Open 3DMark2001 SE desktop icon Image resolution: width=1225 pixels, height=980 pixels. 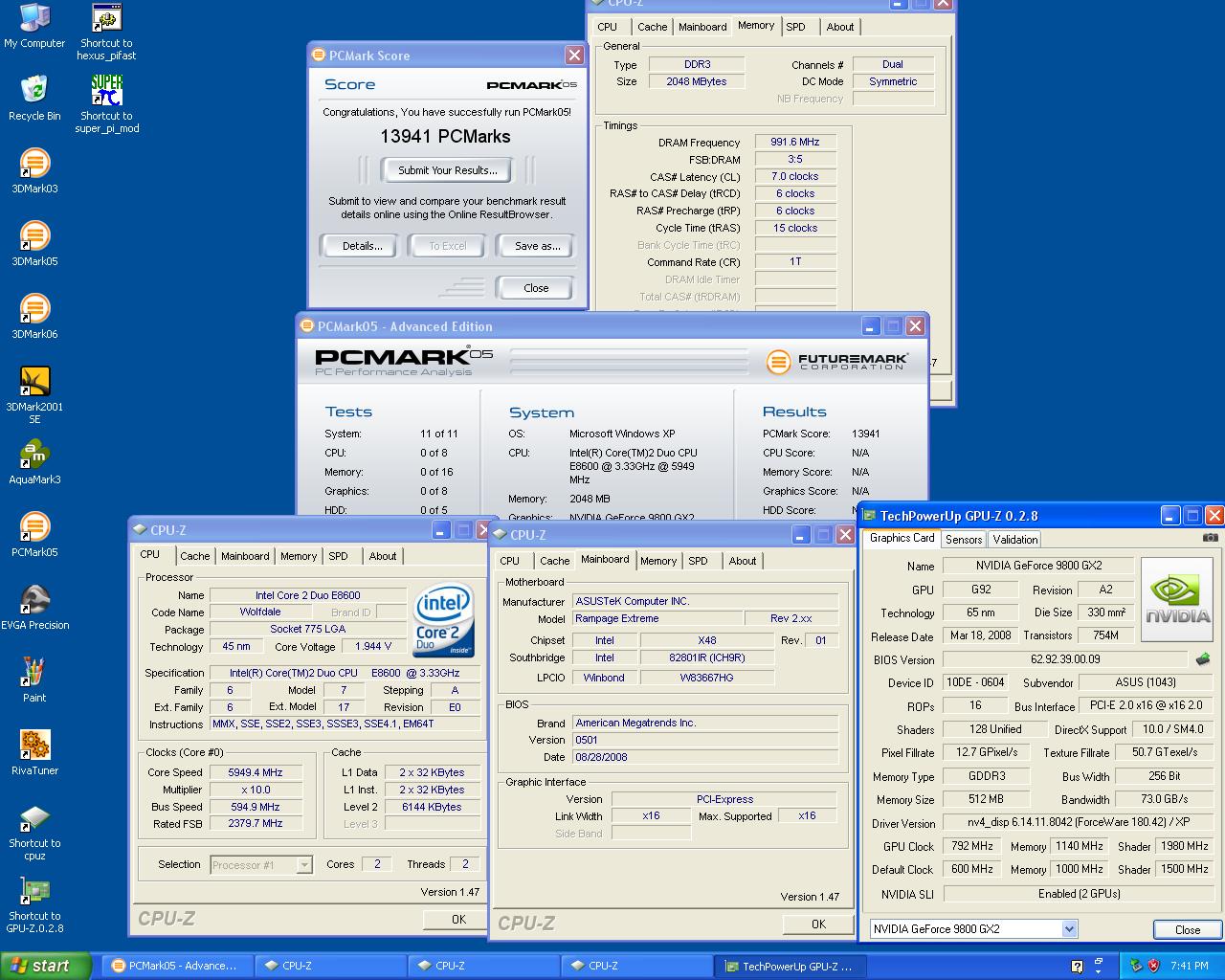pyautogui.click(x=34, y=395)
